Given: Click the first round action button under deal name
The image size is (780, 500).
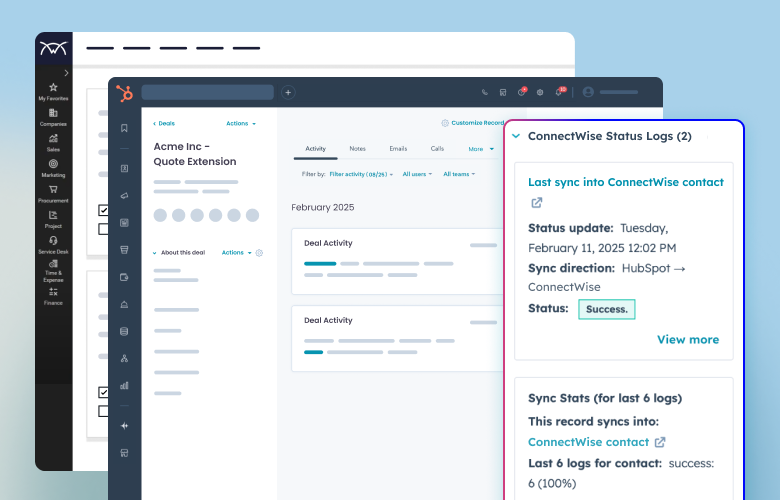Looking at the screenshot, I should pos(160,215).
